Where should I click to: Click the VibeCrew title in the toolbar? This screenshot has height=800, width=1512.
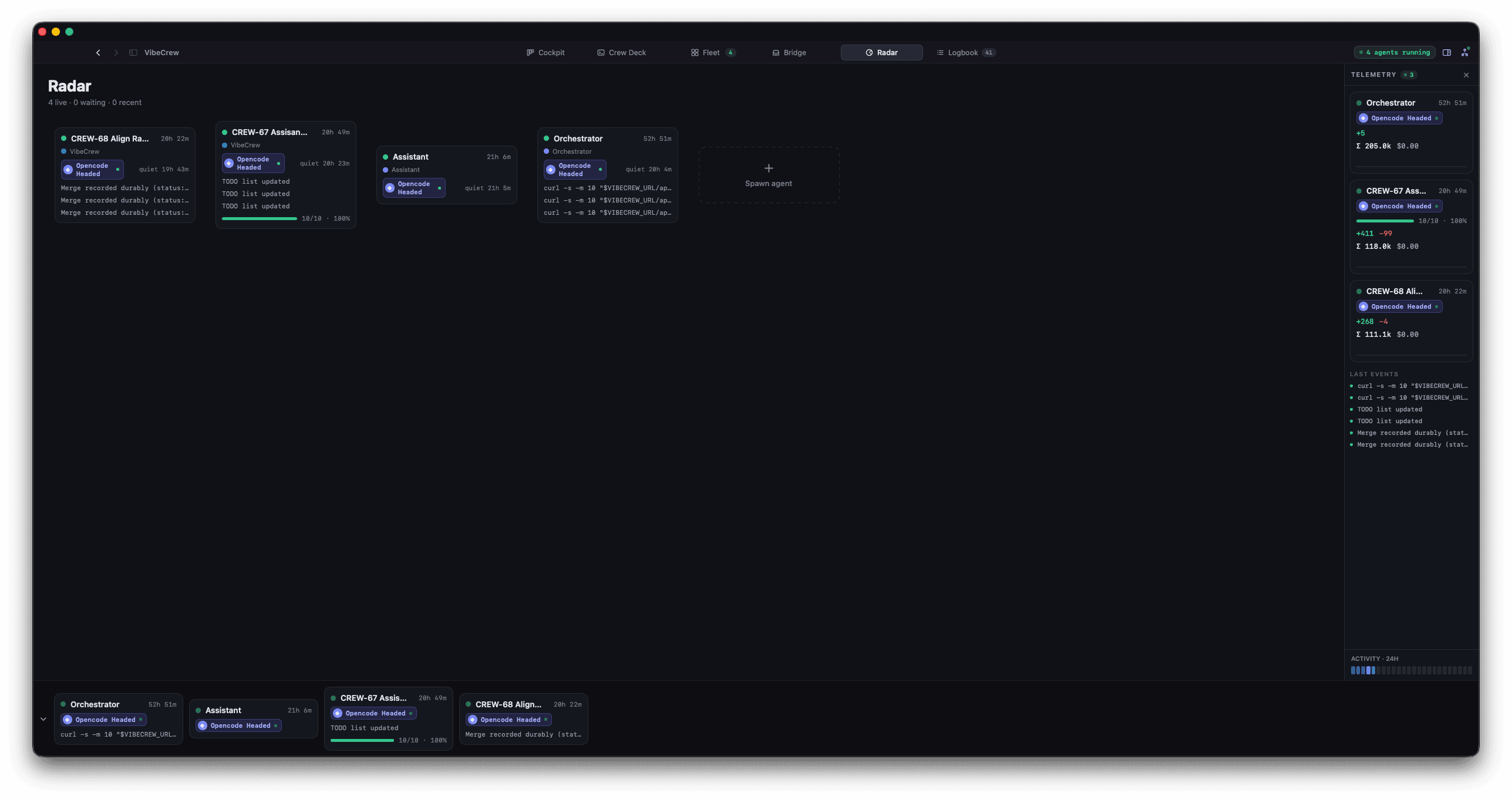(x=161, y=53)
